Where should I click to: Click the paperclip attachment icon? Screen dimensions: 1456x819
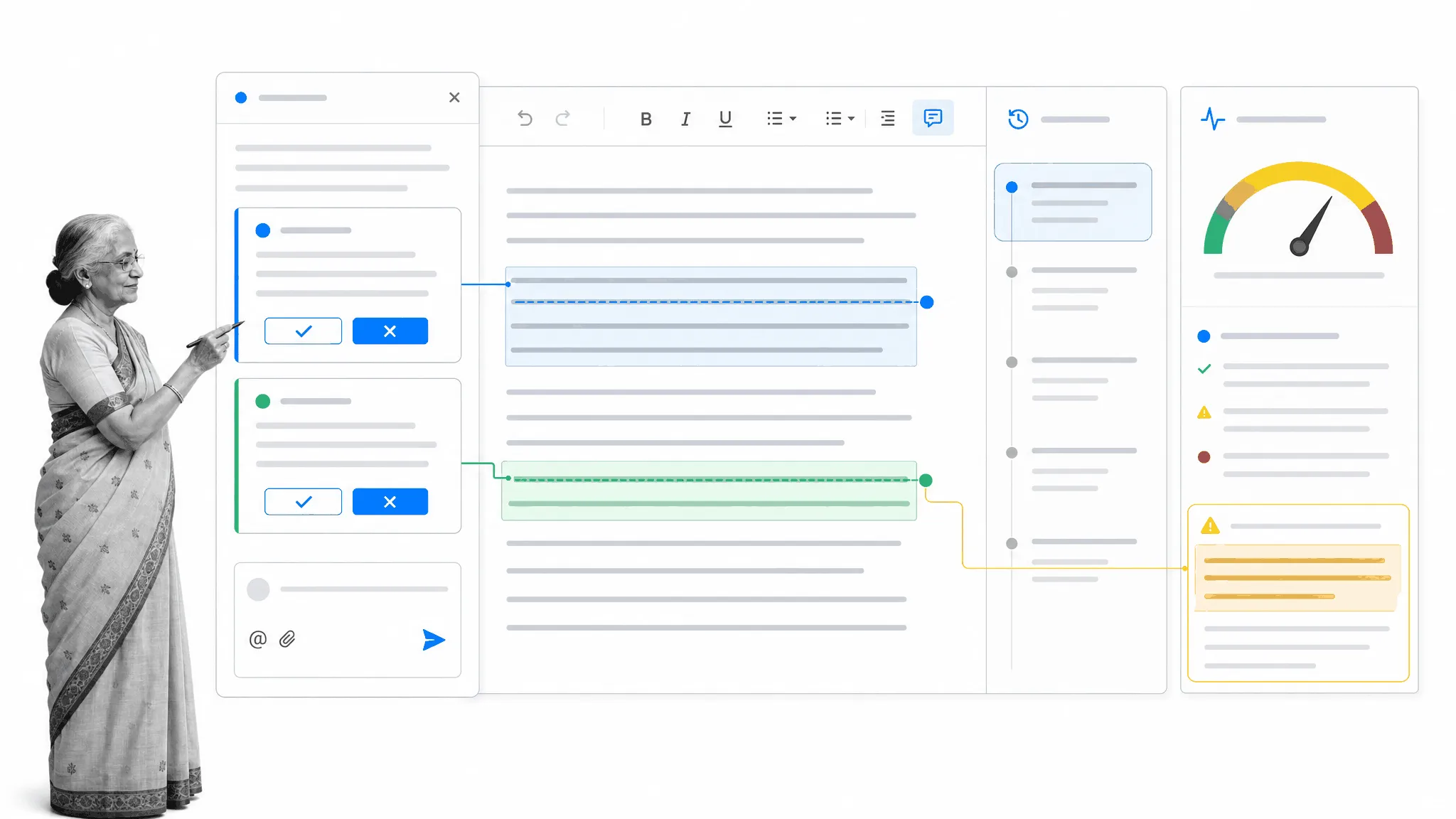tap(287, 639)
